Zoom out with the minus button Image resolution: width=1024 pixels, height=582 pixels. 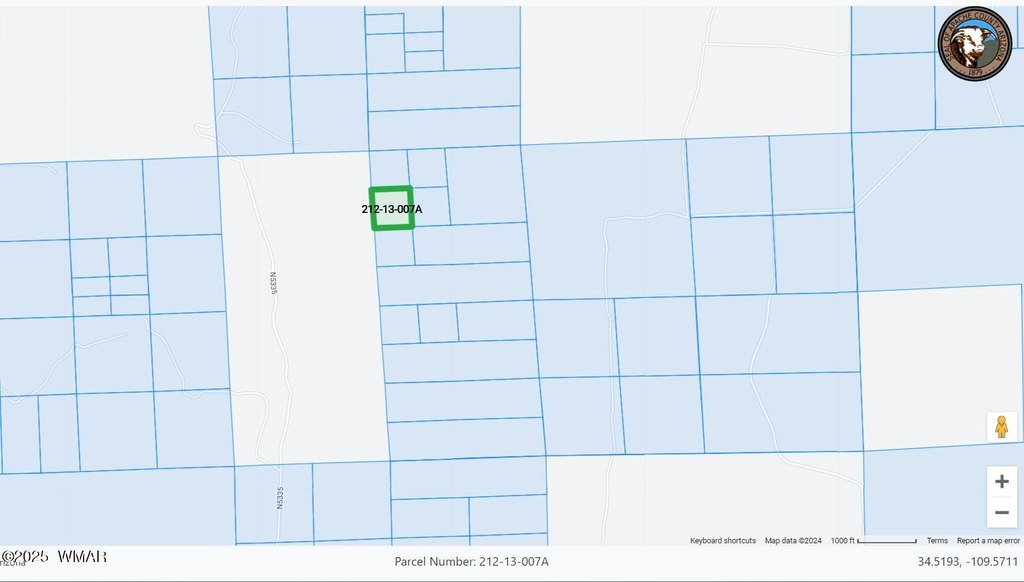[1001, 514]
